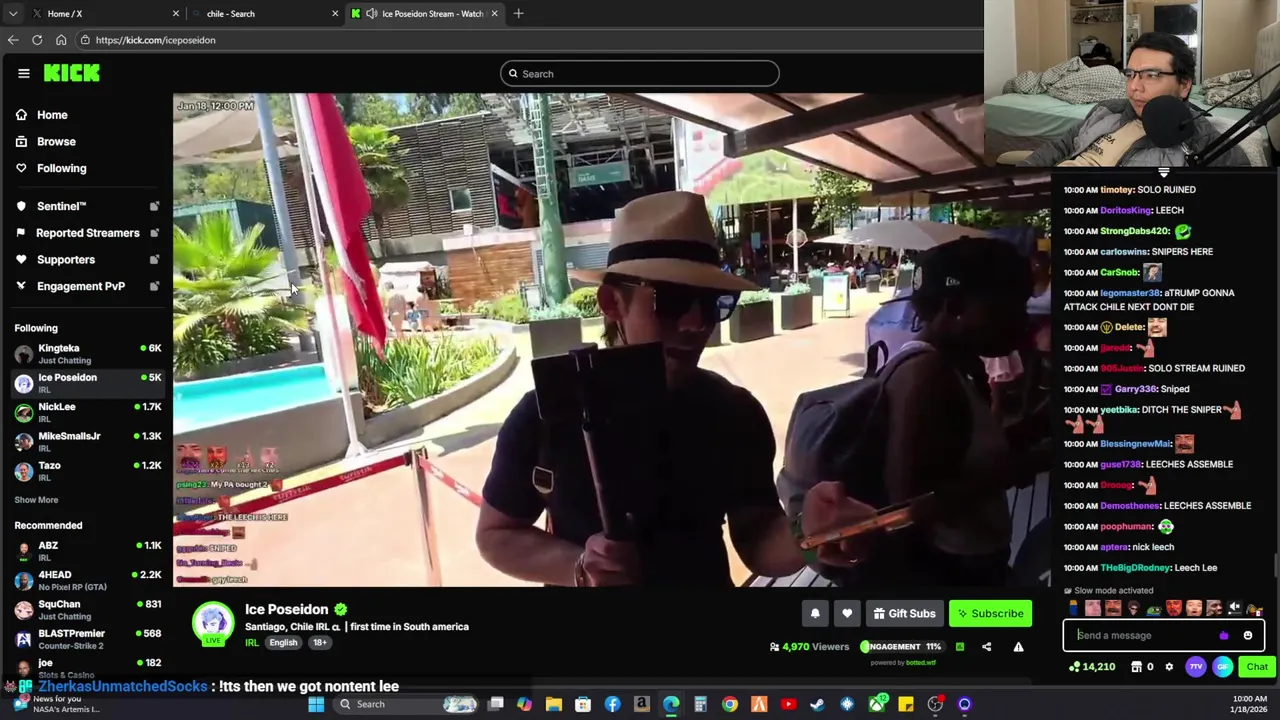Click the green image icon beside engagement meter
Viewport: 1280px width, 720px height.
pyautogui.click(x=960, y=647)
